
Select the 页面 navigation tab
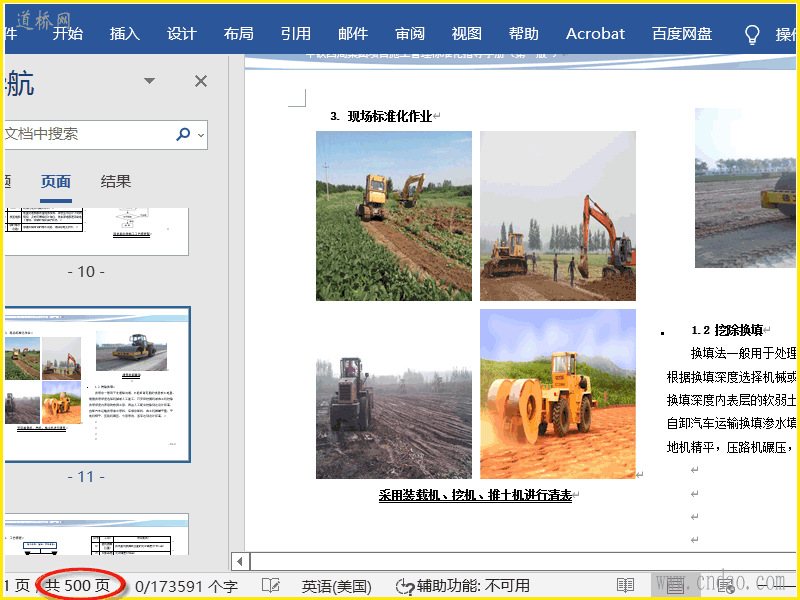56,182
